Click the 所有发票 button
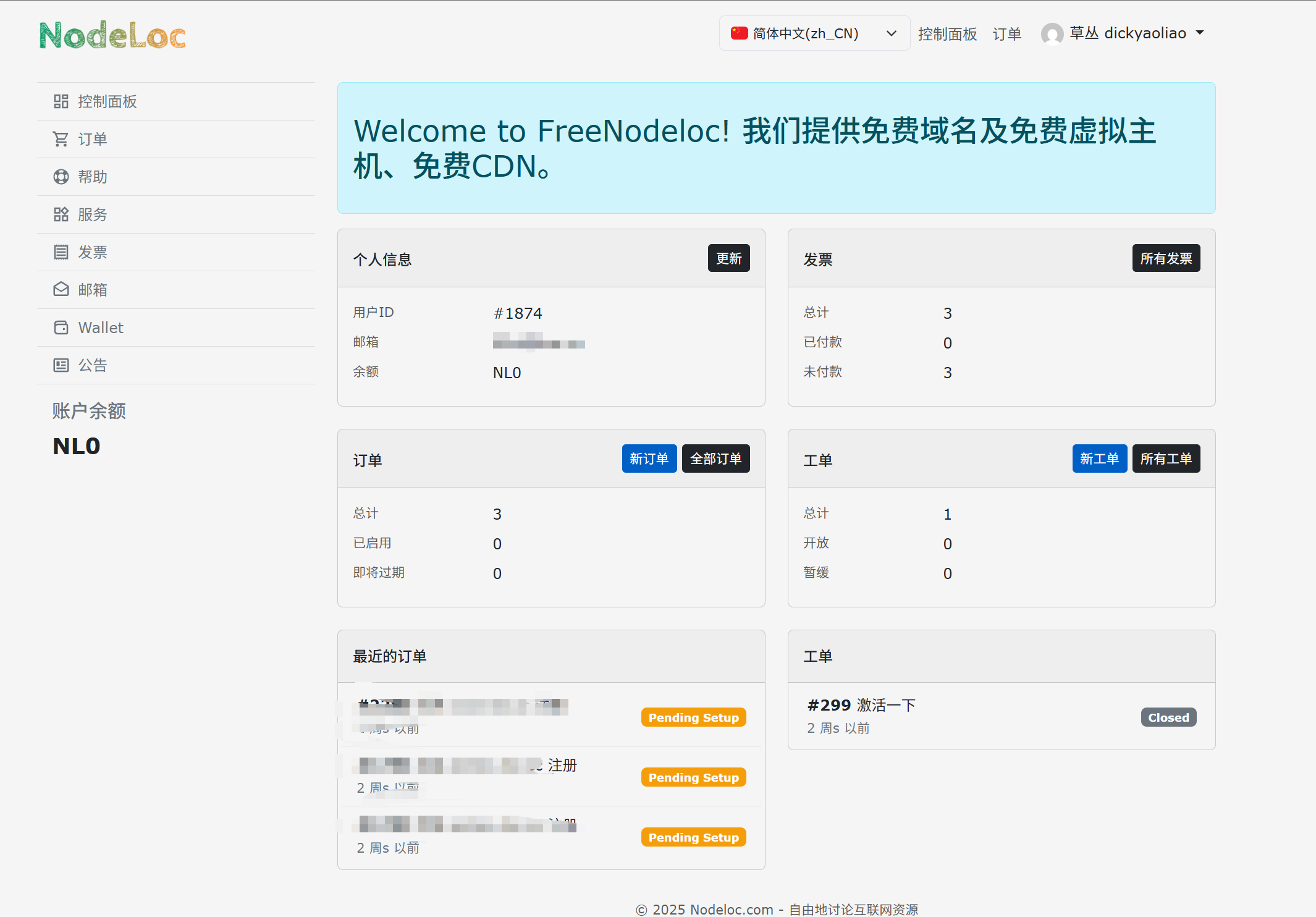Viewport: 1316px width, 917px height. (1166, 258)
